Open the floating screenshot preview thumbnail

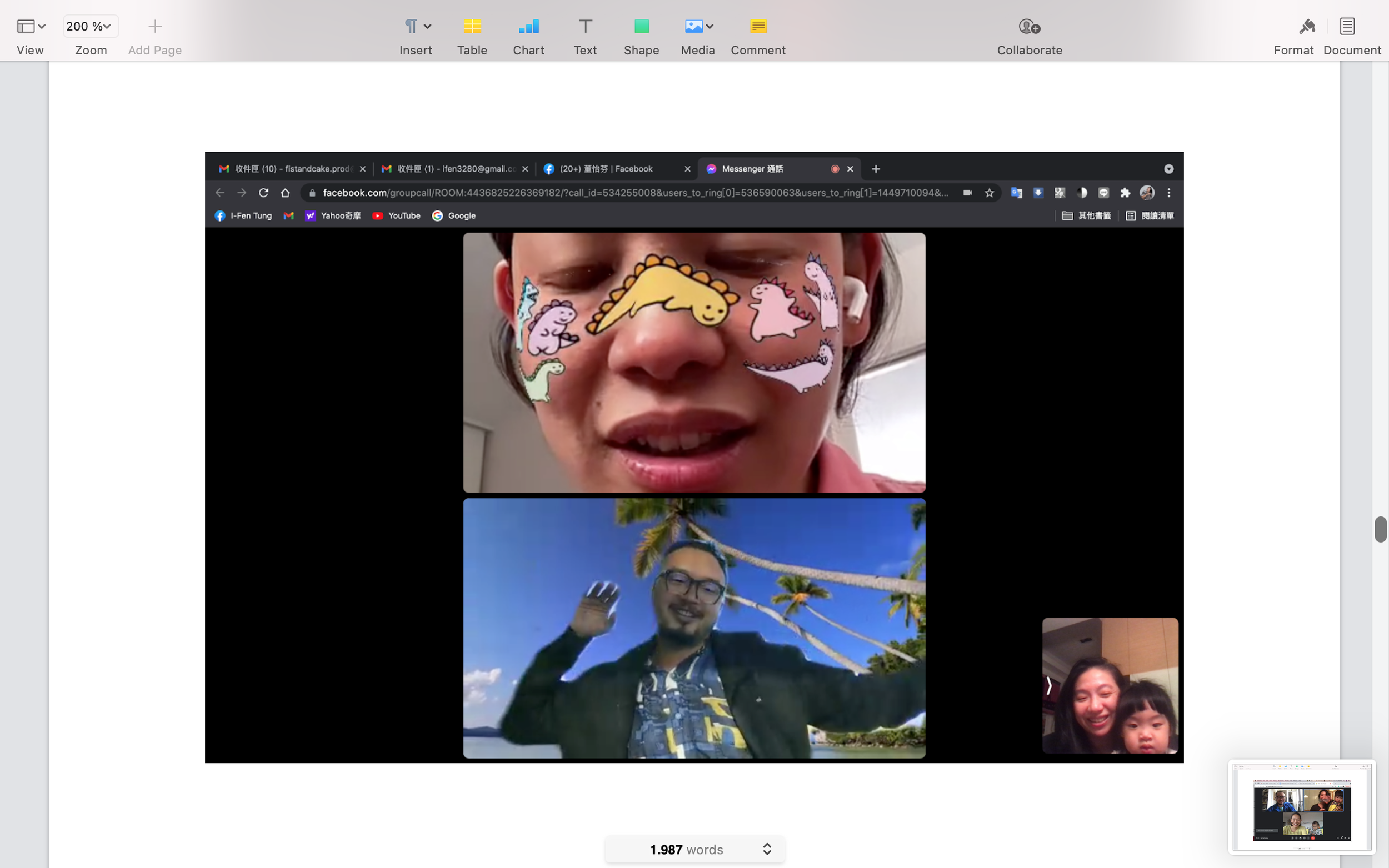coord(1302,806)
